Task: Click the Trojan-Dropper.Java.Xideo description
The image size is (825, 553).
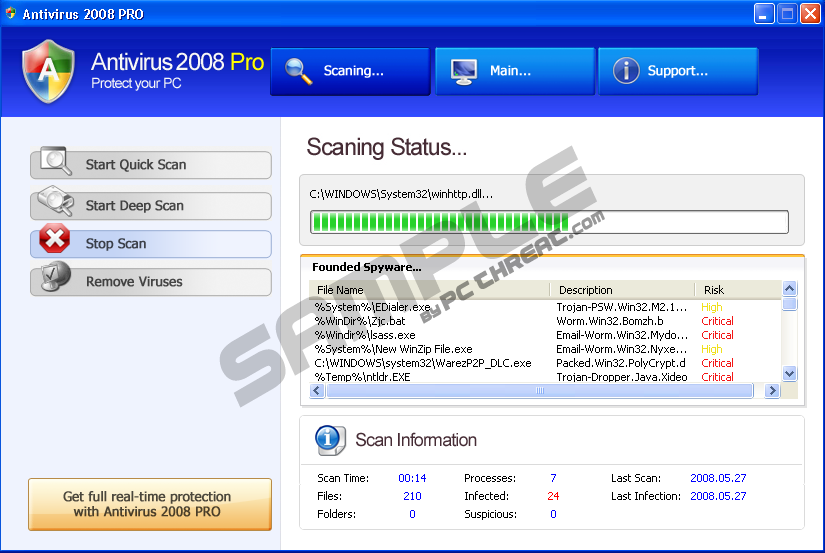Action: pyautogui.click(x=622, y=377)
